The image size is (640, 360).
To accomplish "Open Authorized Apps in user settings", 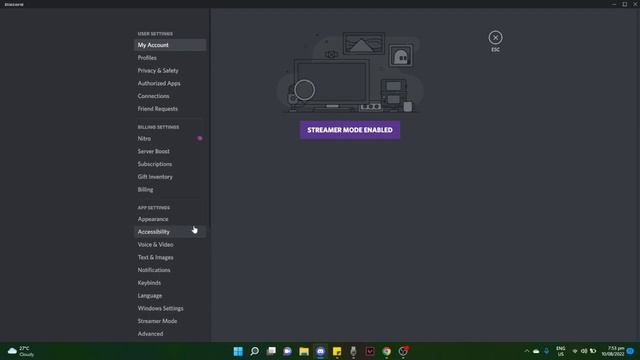I will tap(170, 83).
